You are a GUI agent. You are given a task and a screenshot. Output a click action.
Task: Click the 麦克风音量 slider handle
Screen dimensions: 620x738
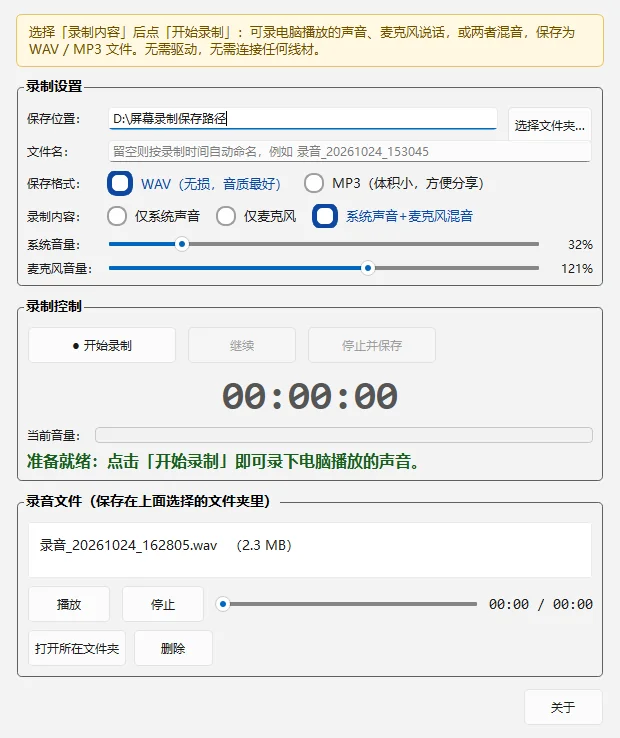tap(368, 268)
